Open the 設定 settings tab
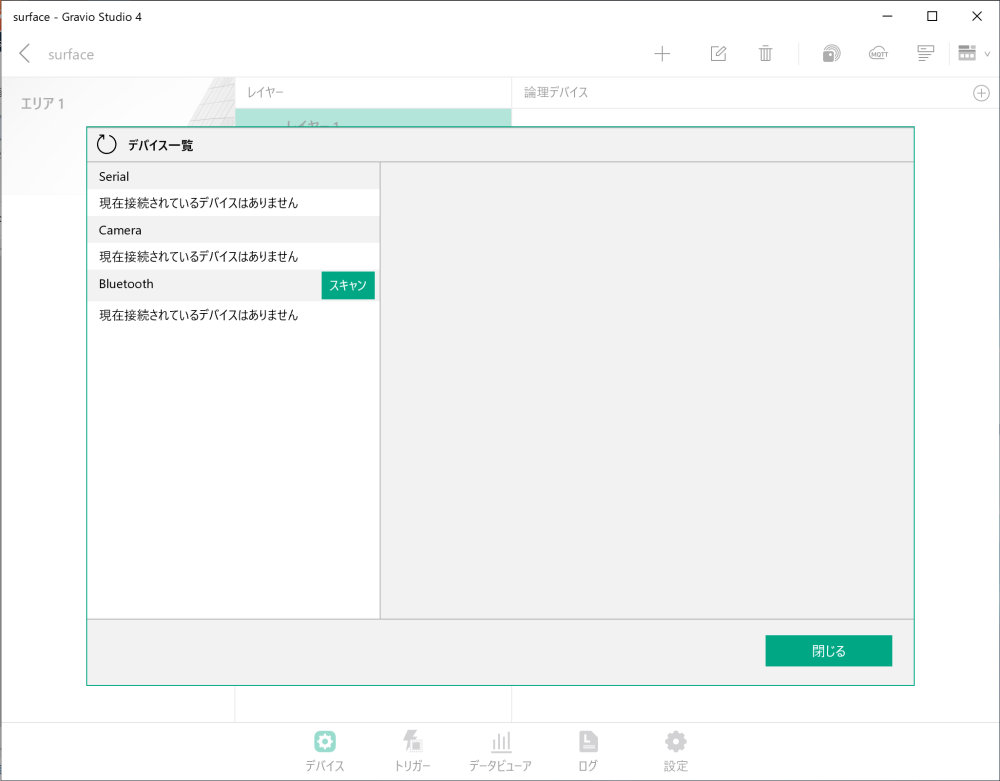Screen dimensions: 1000x781 pos(676,751)
